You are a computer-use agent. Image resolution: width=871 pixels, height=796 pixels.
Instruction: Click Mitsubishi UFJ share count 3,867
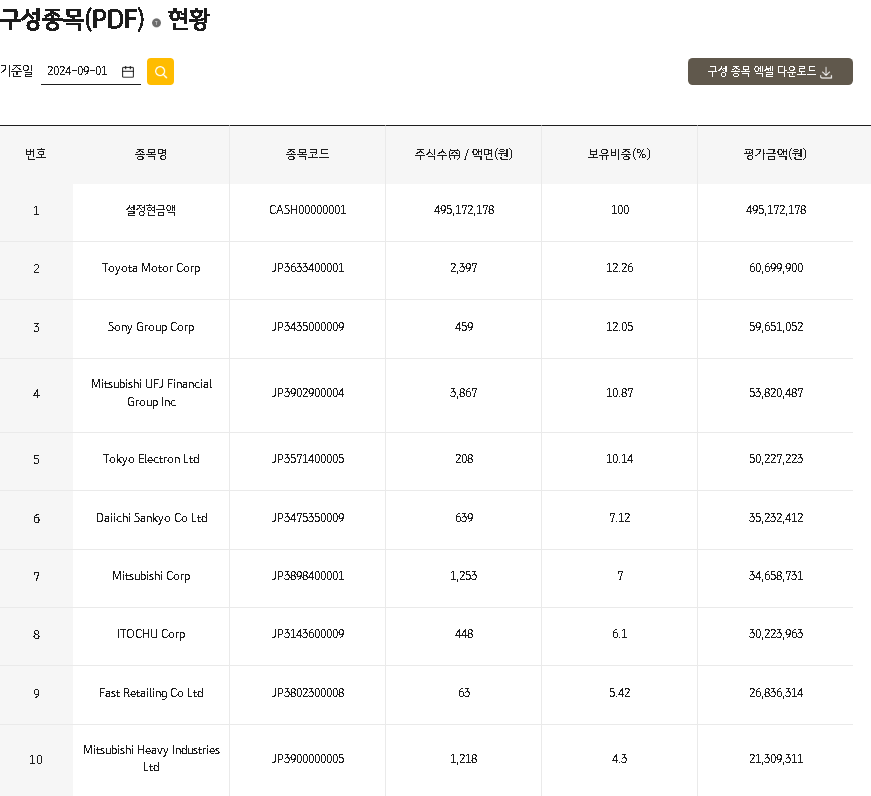(463, 393)
